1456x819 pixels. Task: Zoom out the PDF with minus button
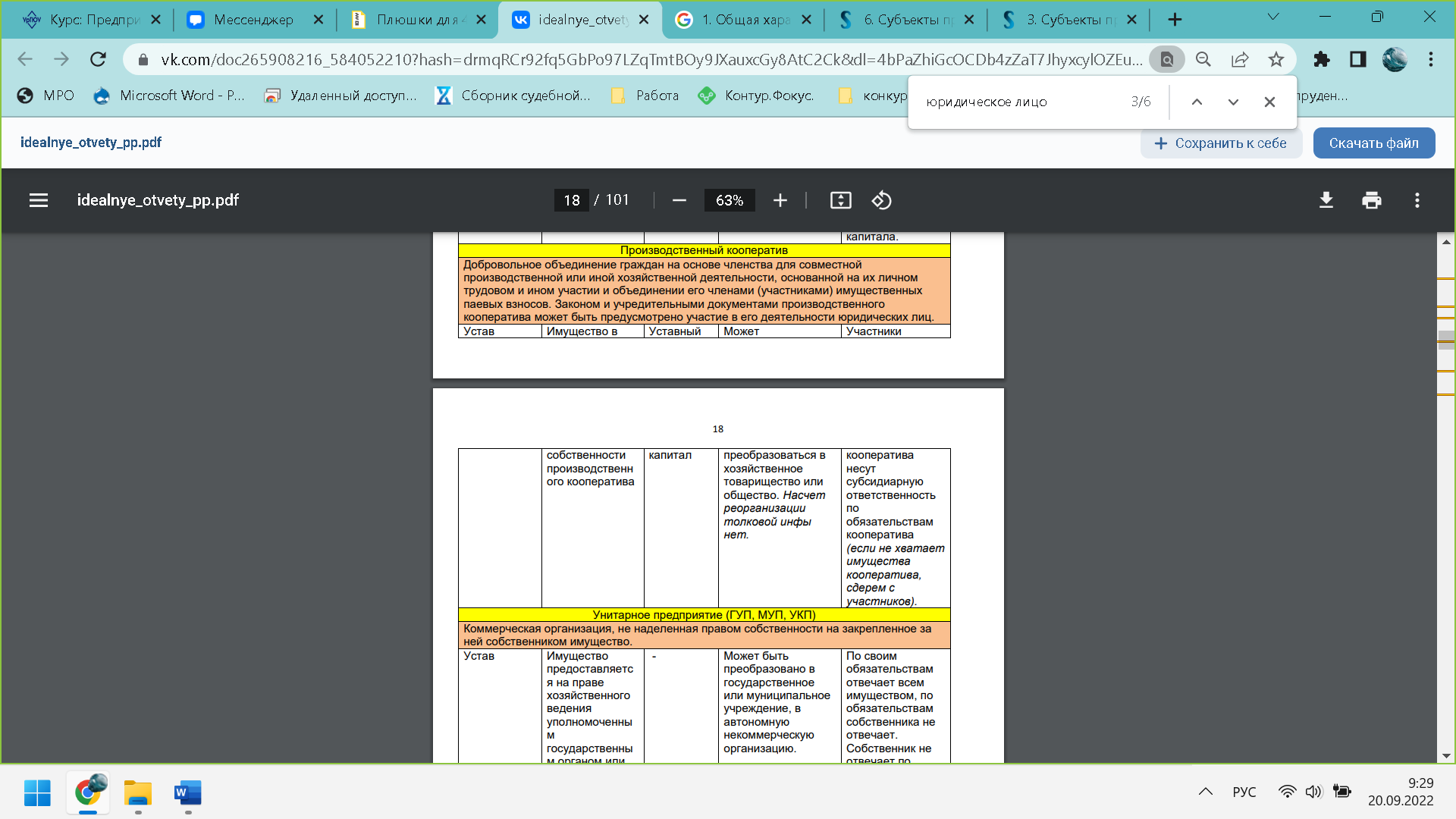pyautogui.click(x=679, y=200)
